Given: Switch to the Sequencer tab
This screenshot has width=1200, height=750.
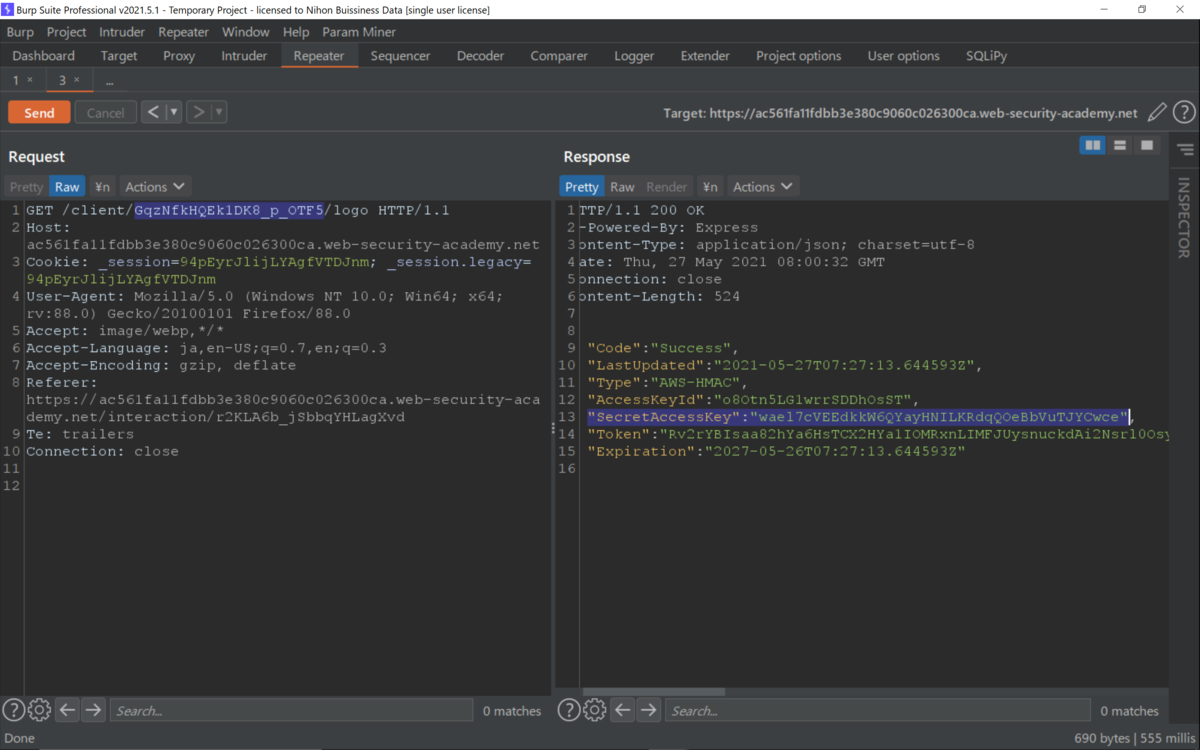Looking at the screenshot, I should click(400, 56).
